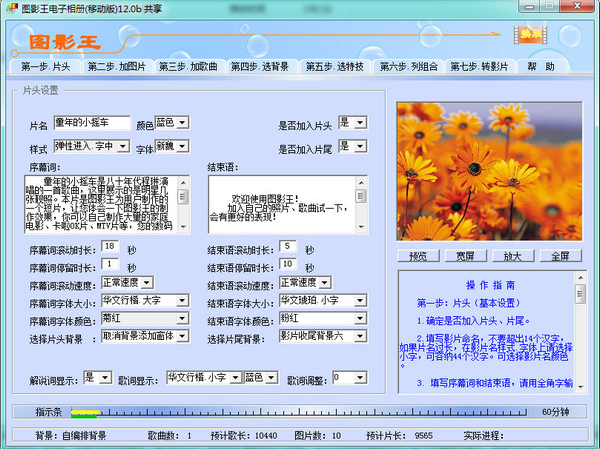Screen dimensions: 600x449
Task: Expand the 是否加入片头 dropdown
Action: pyautogui.click(x=360, y=122)
